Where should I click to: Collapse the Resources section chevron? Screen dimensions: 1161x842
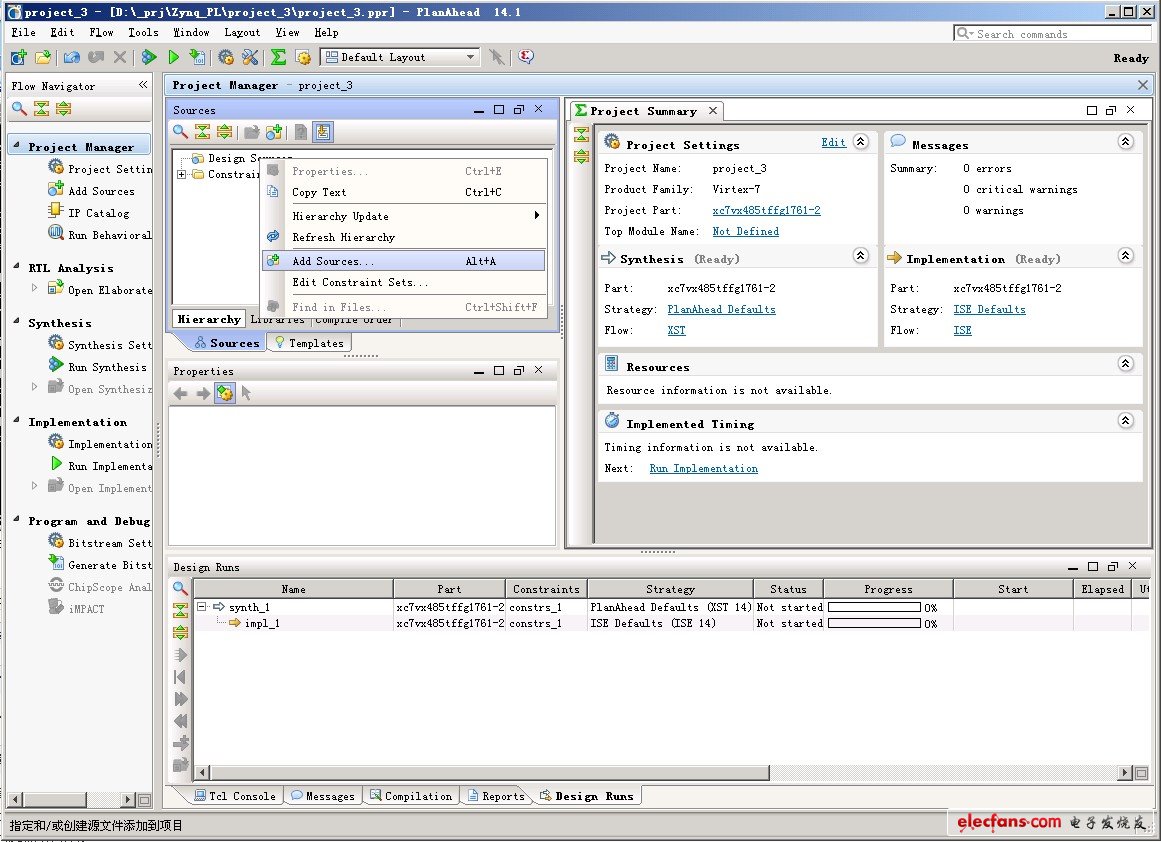(1125, 365)
